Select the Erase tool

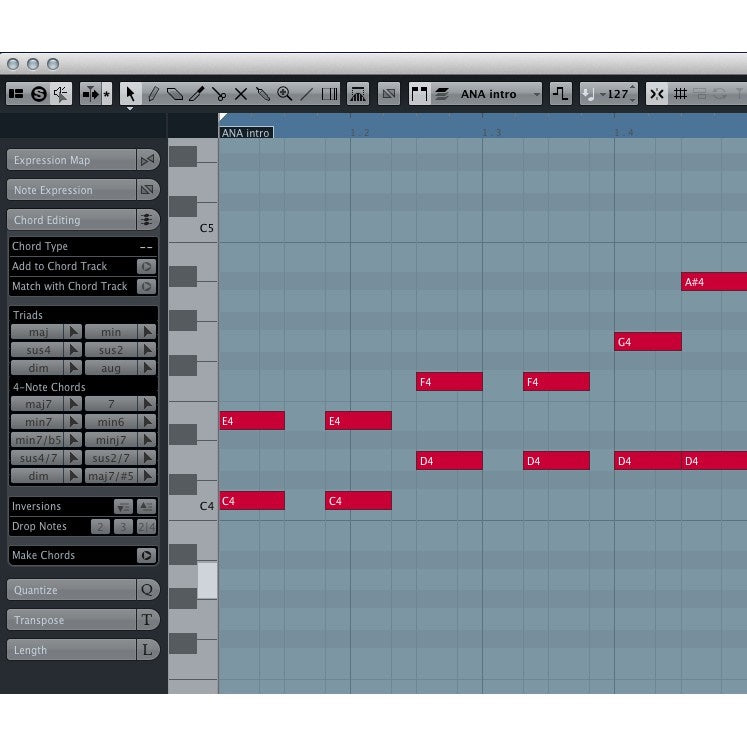click(175, 94)
